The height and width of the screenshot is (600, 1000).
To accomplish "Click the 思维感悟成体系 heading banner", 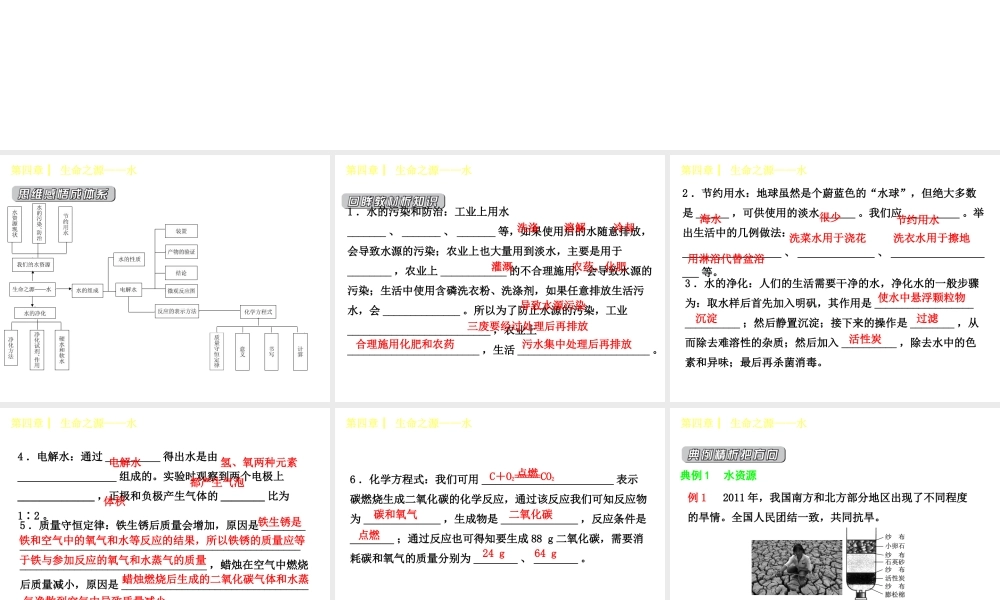I will 64,194.
